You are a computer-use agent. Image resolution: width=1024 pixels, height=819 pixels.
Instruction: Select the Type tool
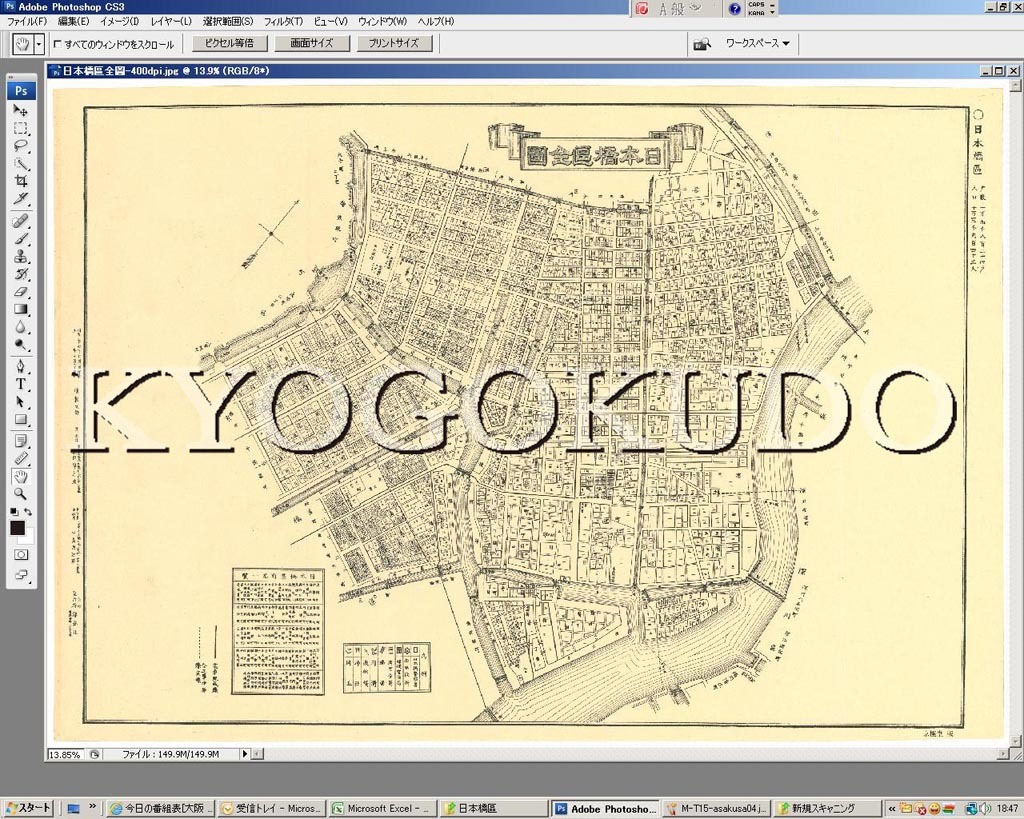pos(21,383)
